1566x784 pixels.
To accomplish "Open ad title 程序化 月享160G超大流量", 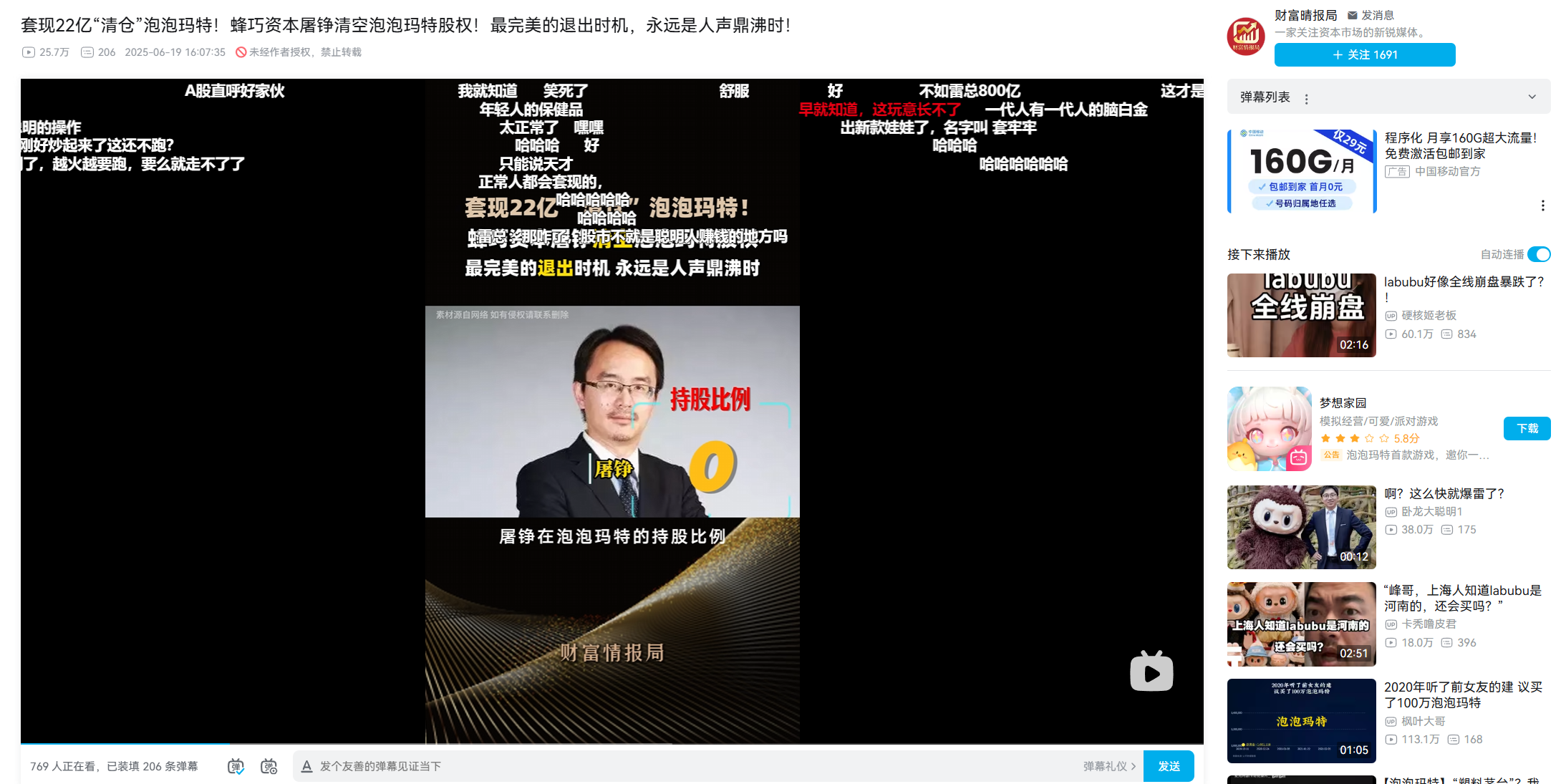I will (1461, 145).
